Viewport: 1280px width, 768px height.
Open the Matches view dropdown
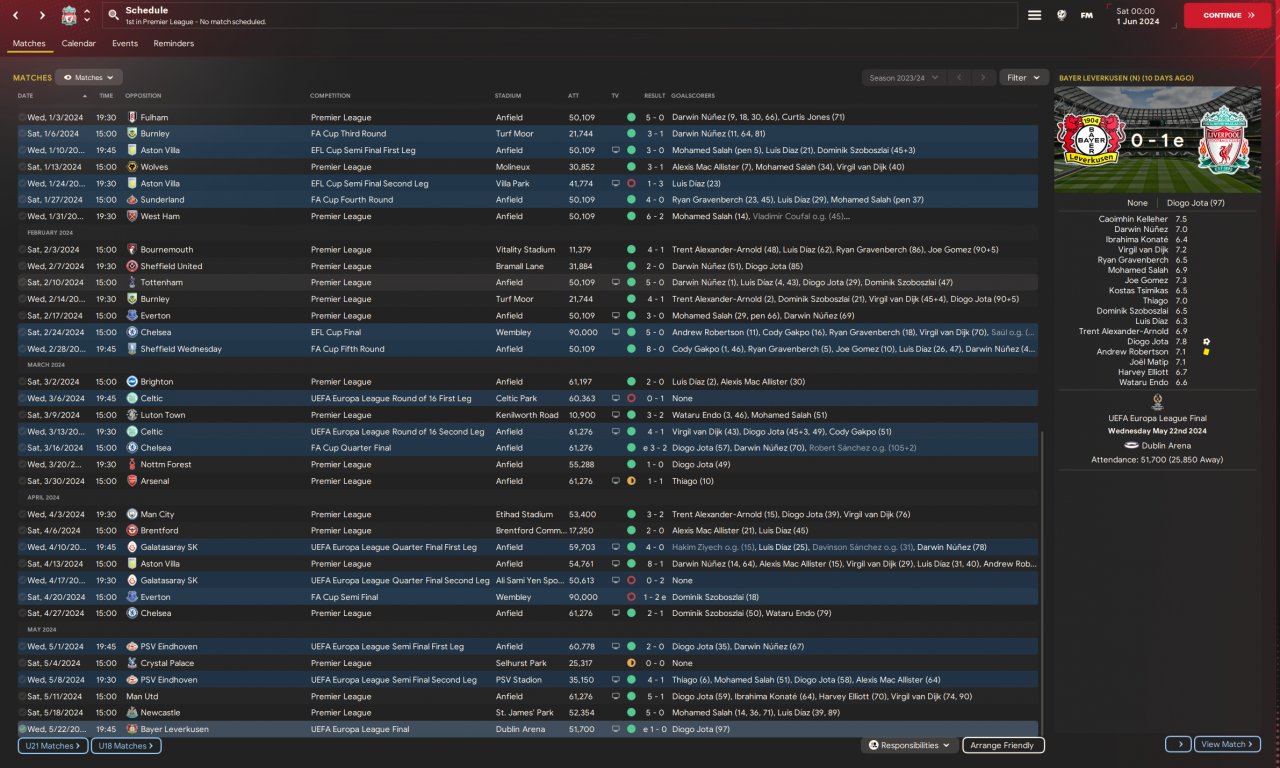click(89, 77)
